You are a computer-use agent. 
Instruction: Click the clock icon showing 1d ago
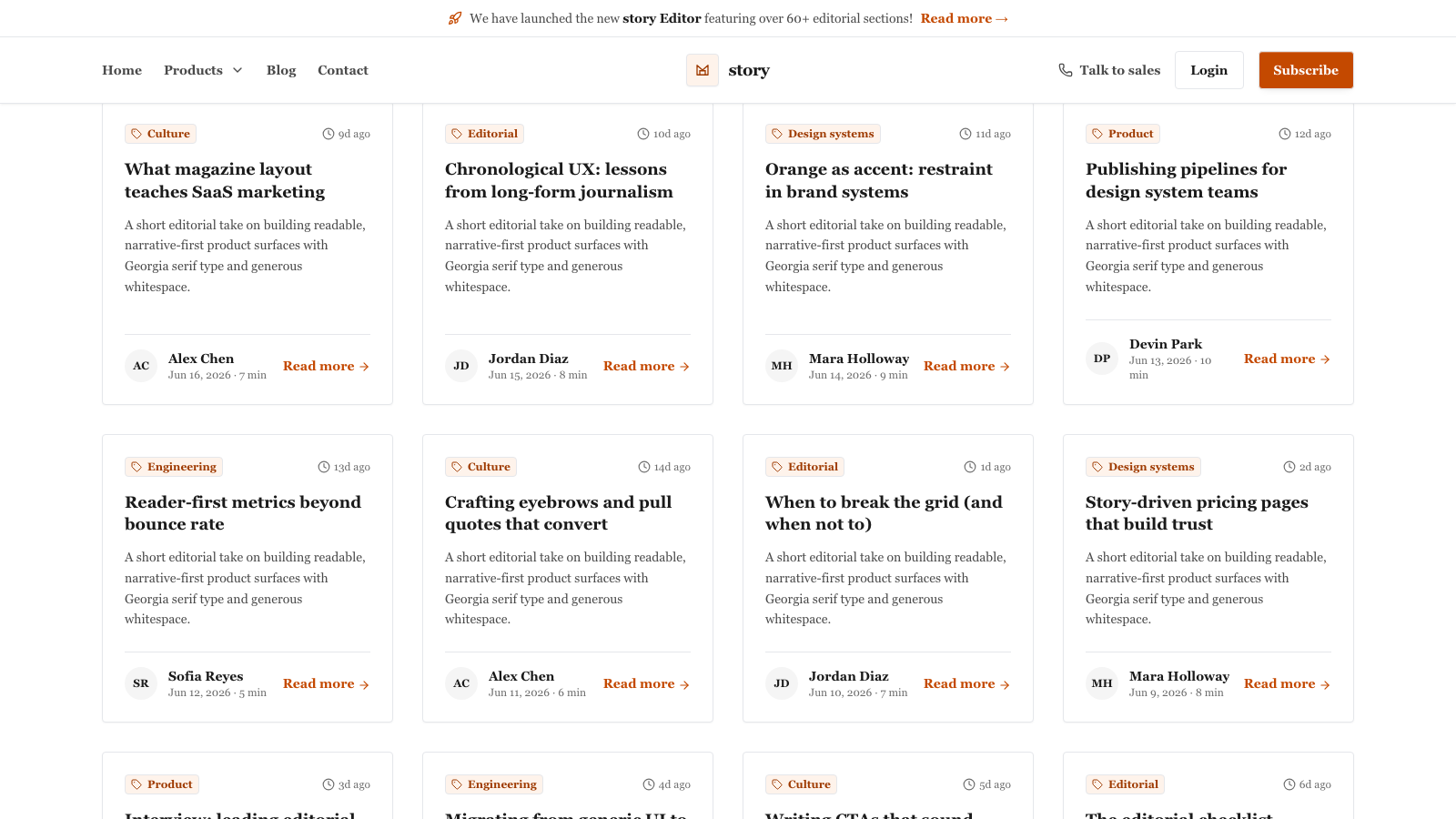coord(970,467)
